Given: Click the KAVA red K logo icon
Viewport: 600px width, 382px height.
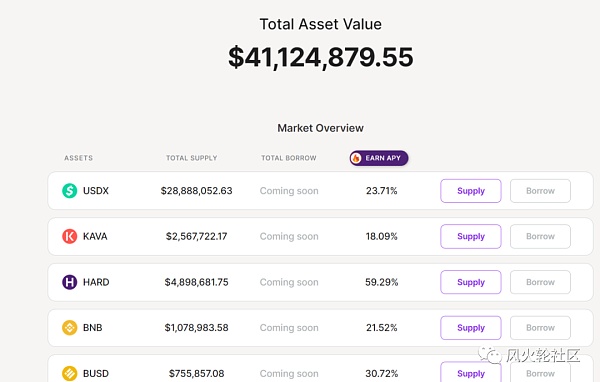Looking at the screenshot, I should [70, 236].
